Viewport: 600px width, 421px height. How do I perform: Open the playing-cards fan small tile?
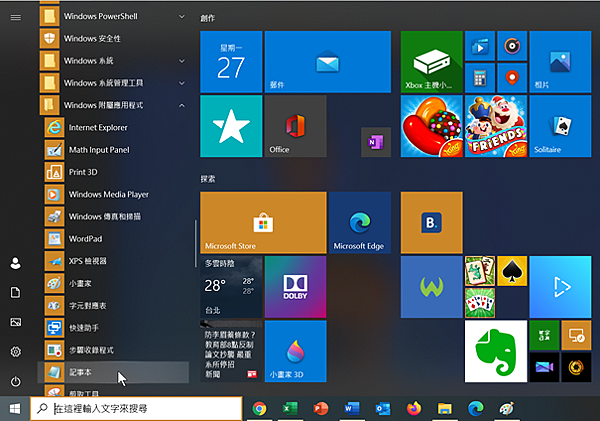coord(480,303)
